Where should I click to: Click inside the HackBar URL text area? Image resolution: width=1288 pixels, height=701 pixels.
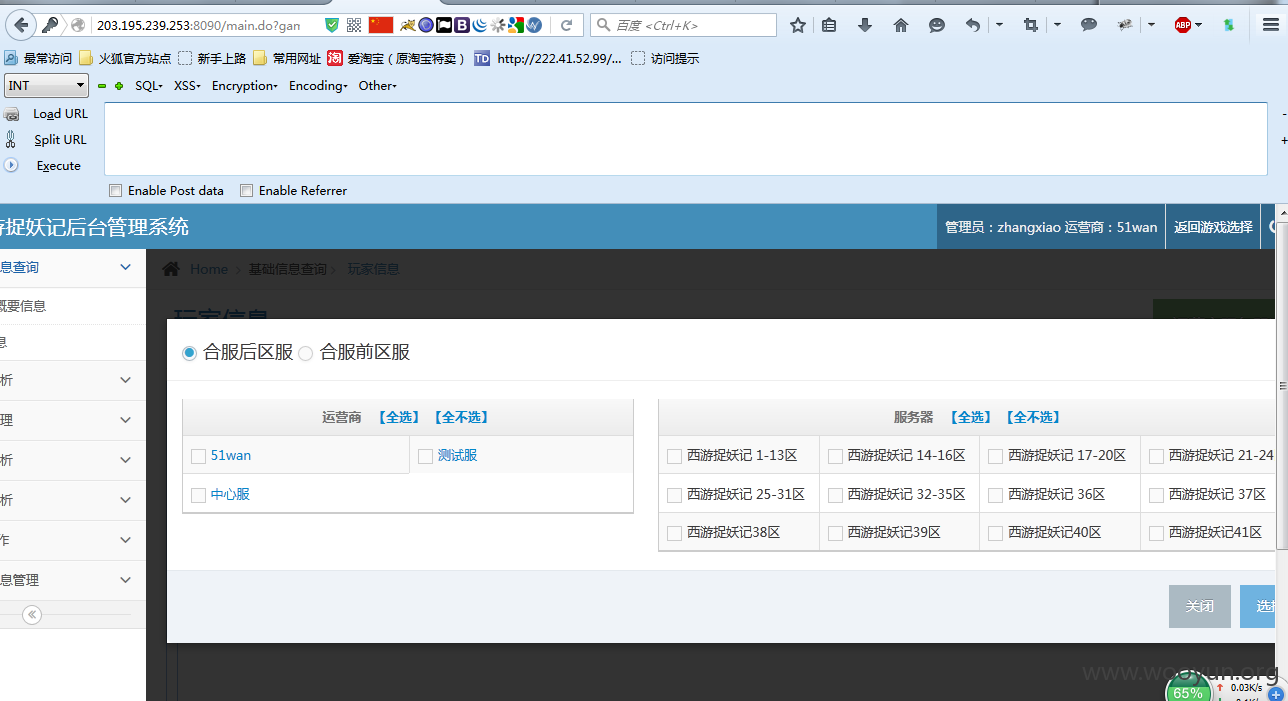click(686, 139)
